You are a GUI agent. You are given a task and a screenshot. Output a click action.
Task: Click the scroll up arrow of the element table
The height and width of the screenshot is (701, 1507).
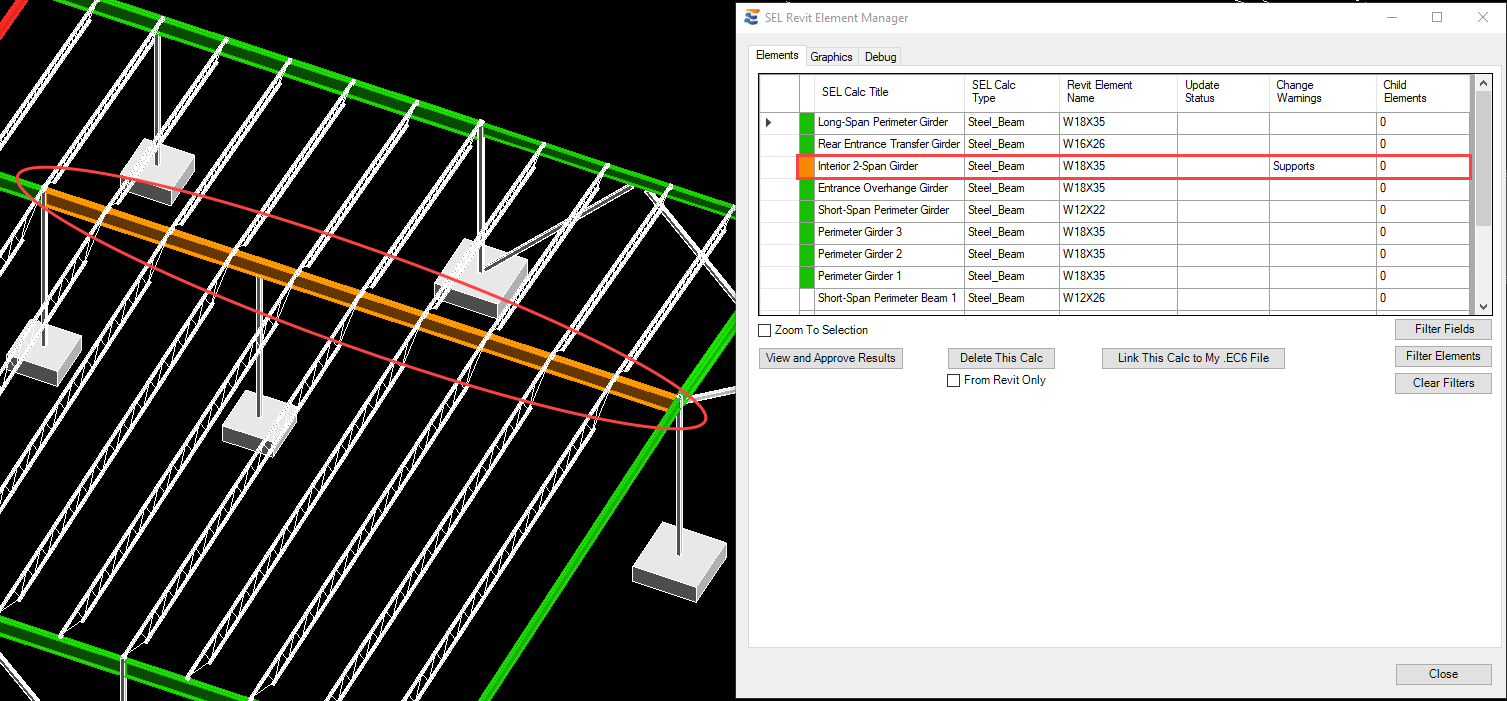pos(1484,84)
